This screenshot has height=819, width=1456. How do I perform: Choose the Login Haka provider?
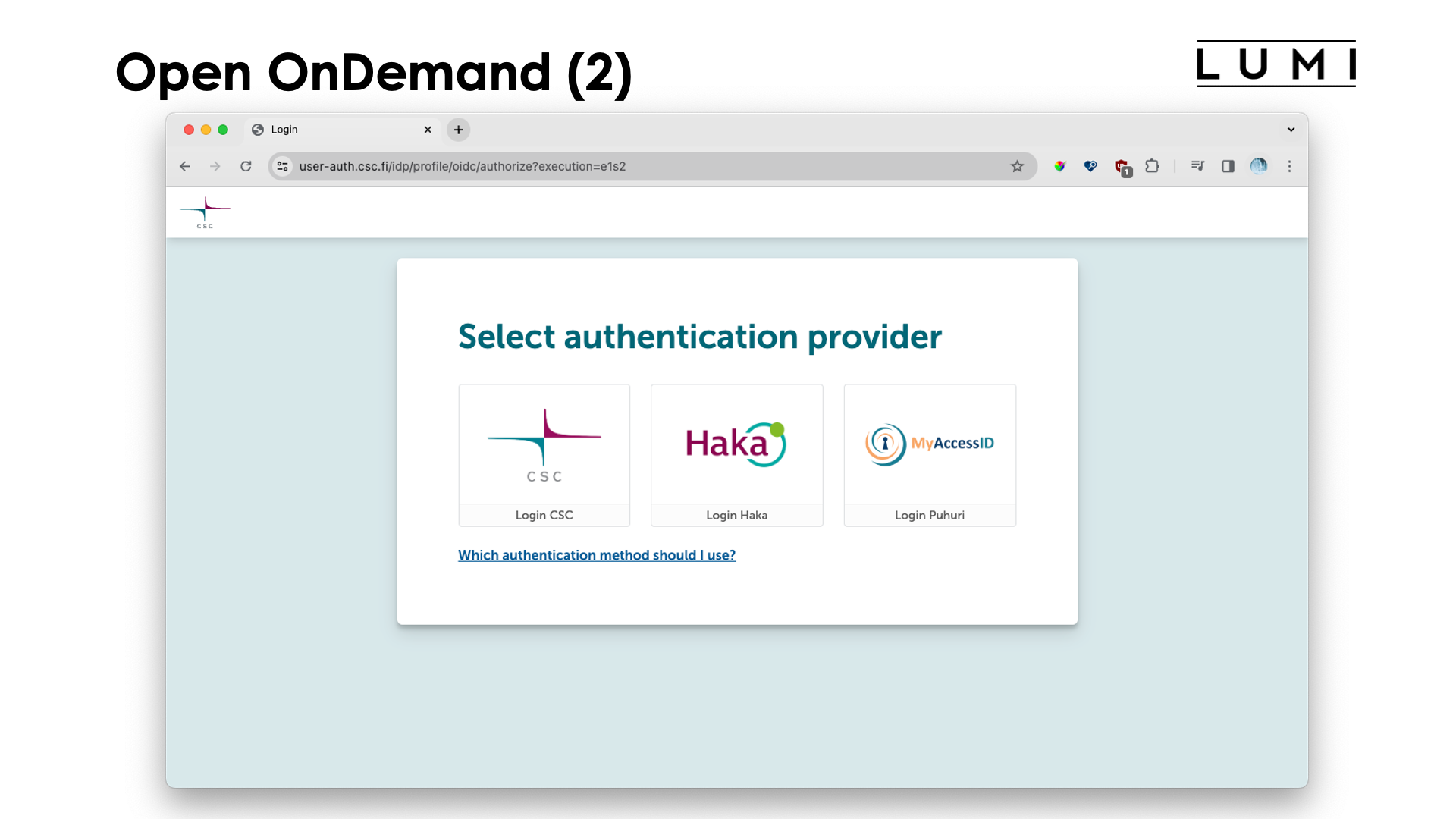[736, 455]
